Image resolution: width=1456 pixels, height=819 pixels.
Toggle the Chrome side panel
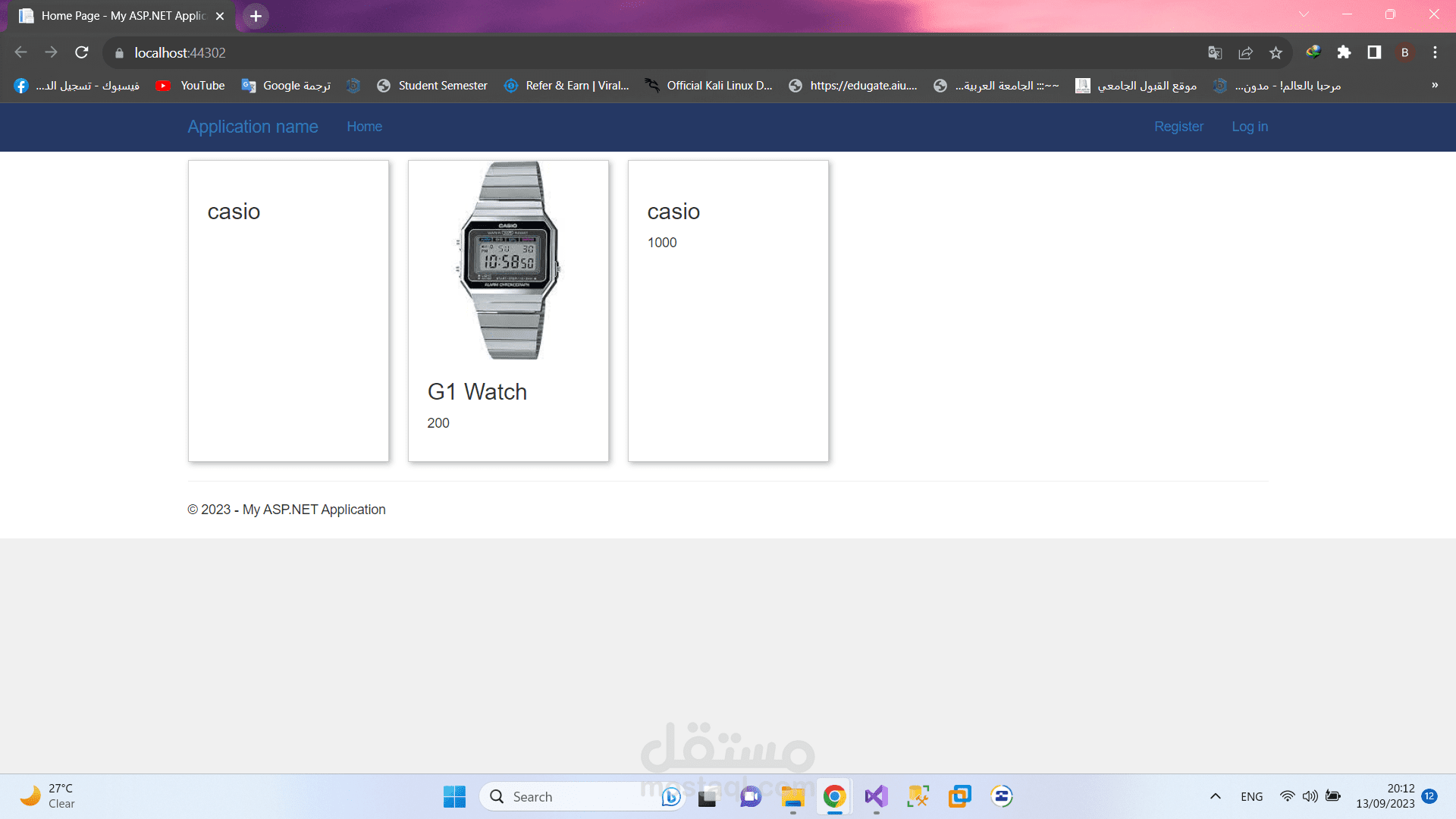[x=1373, y=52]
